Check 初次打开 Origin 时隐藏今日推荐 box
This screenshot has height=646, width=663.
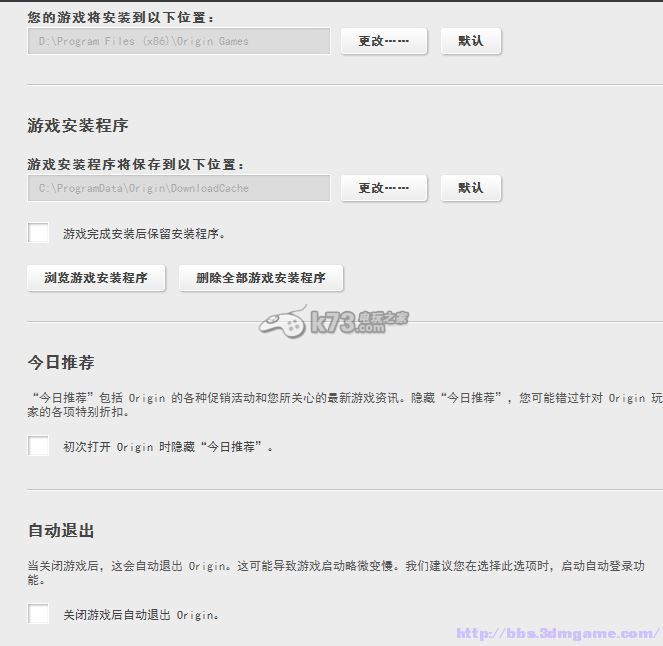(38, 446)
